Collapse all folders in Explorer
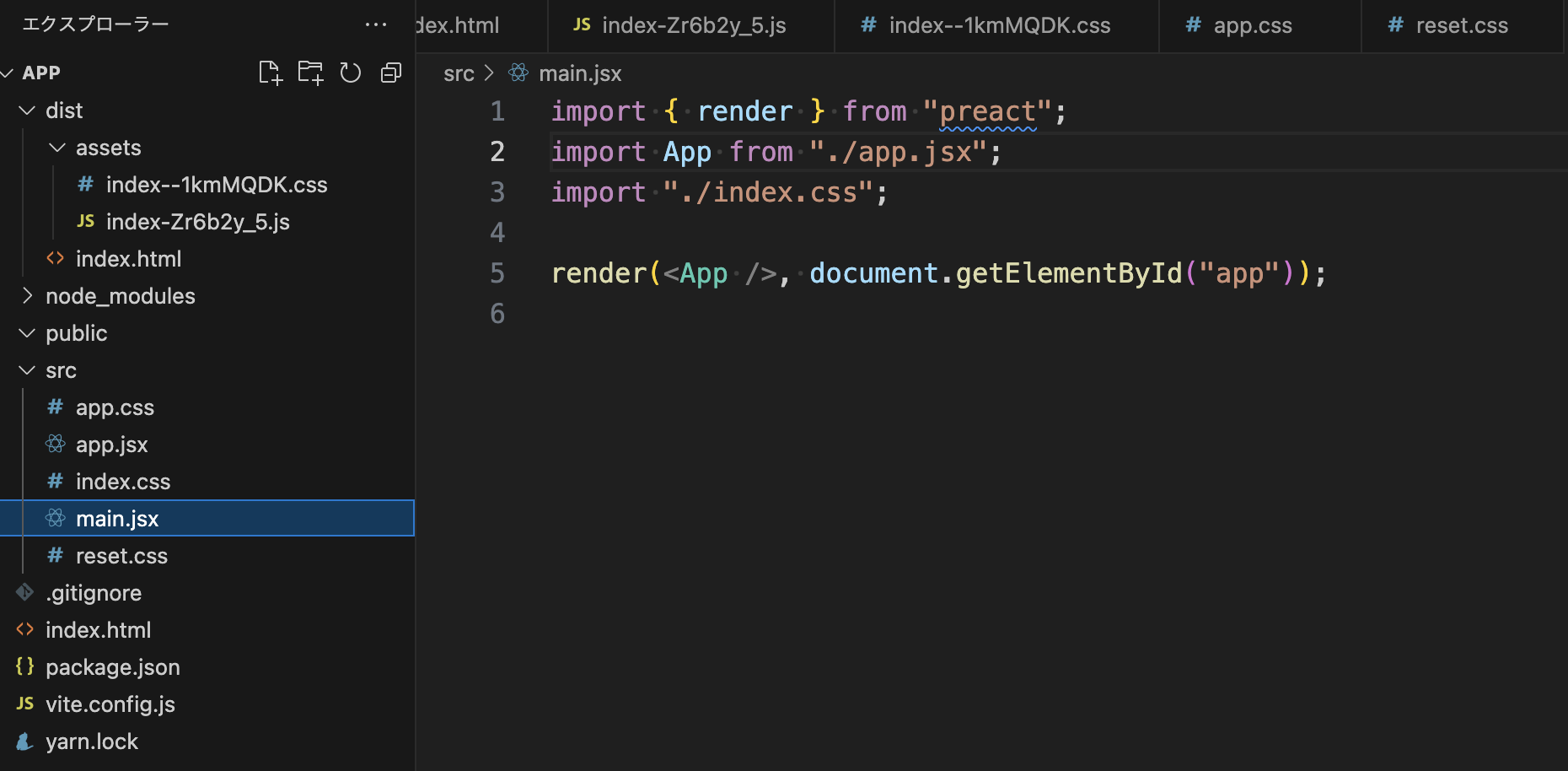Screen dimensions: 1568x771 pyautogui.click(x=391, y=73)
